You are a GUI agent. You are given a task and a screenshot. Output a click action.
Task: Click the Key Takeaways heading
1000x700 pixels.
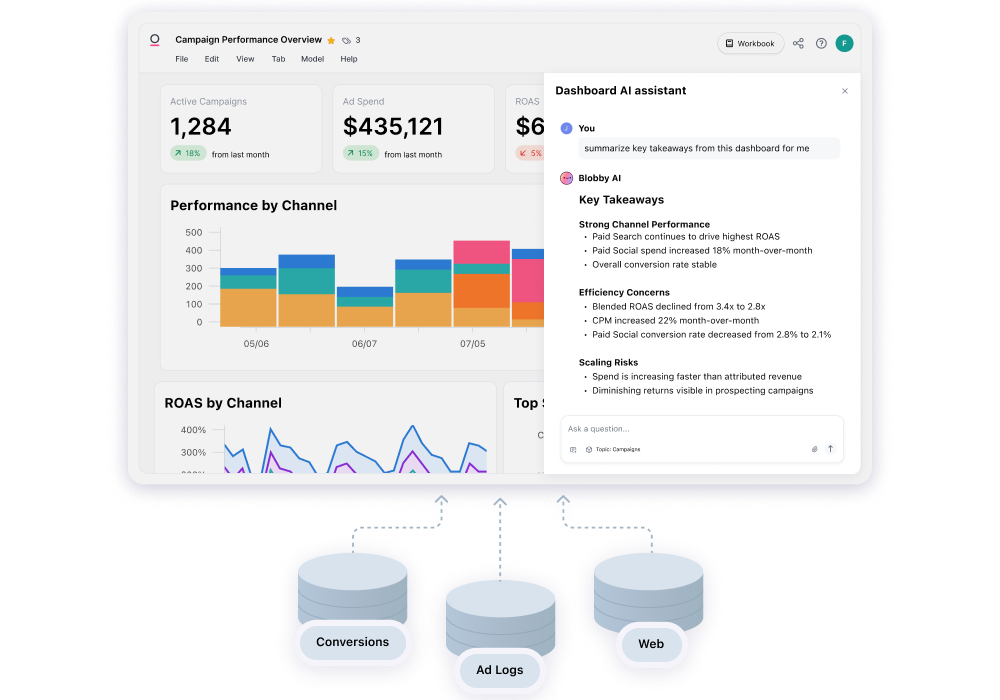pos(621,200)
